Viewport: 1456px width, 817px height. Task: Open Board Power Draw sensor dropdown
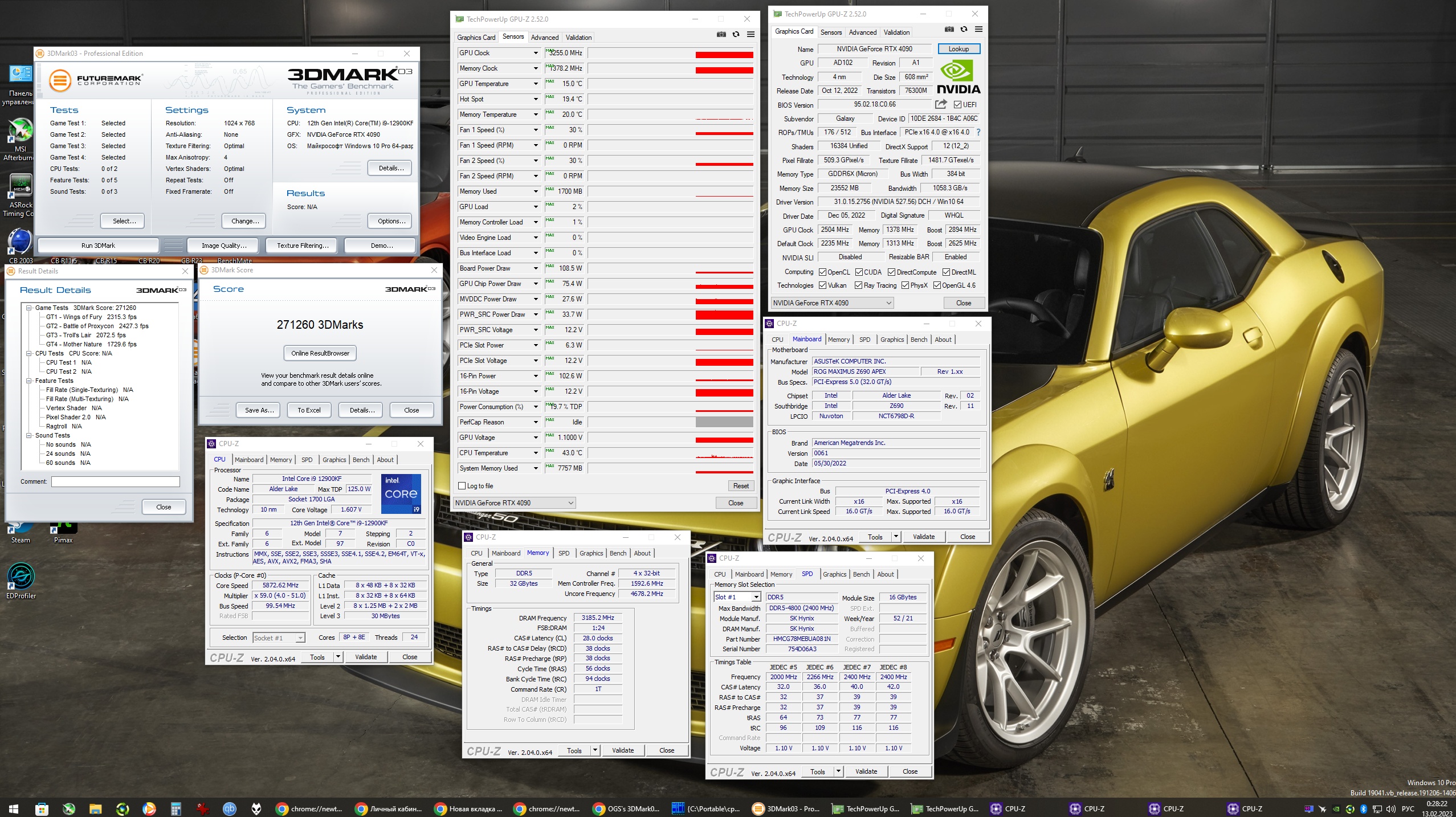536,268
